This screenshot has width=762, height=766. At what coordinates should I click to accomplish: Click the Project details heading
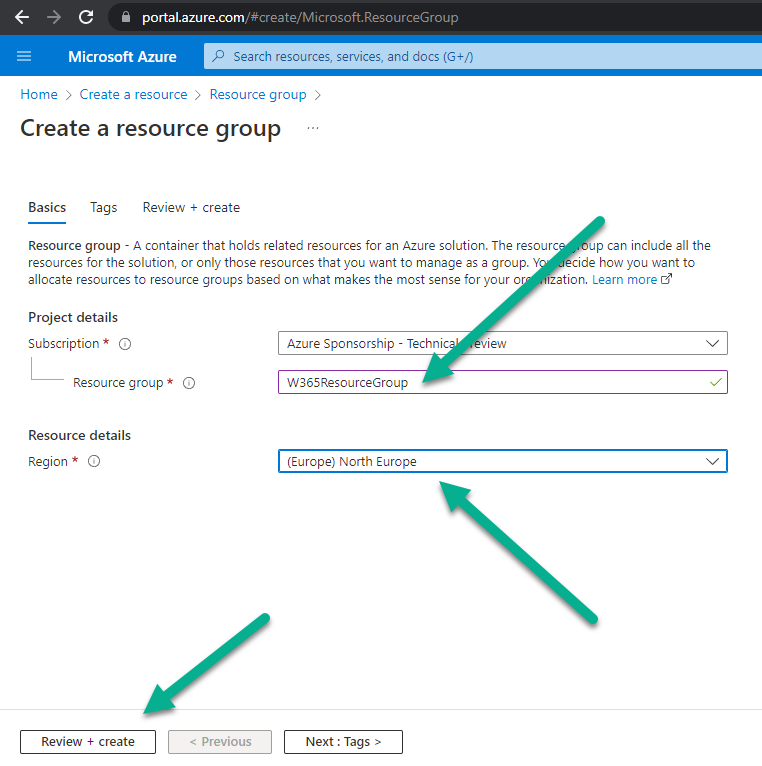pyautogui.click(x=73, y=318)
